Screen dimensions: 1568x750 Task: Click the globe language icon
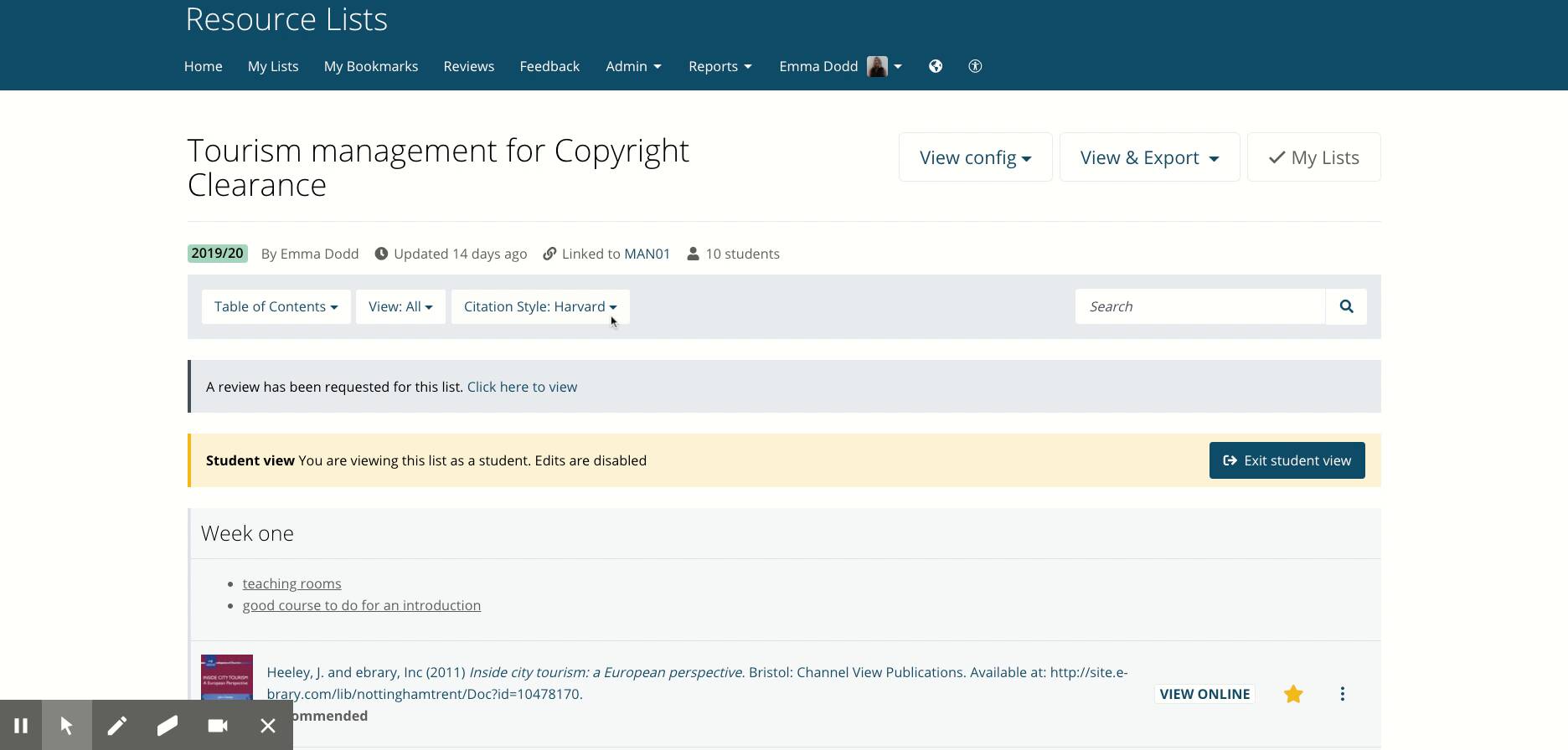pyautogui.click(x=936, y=66)
